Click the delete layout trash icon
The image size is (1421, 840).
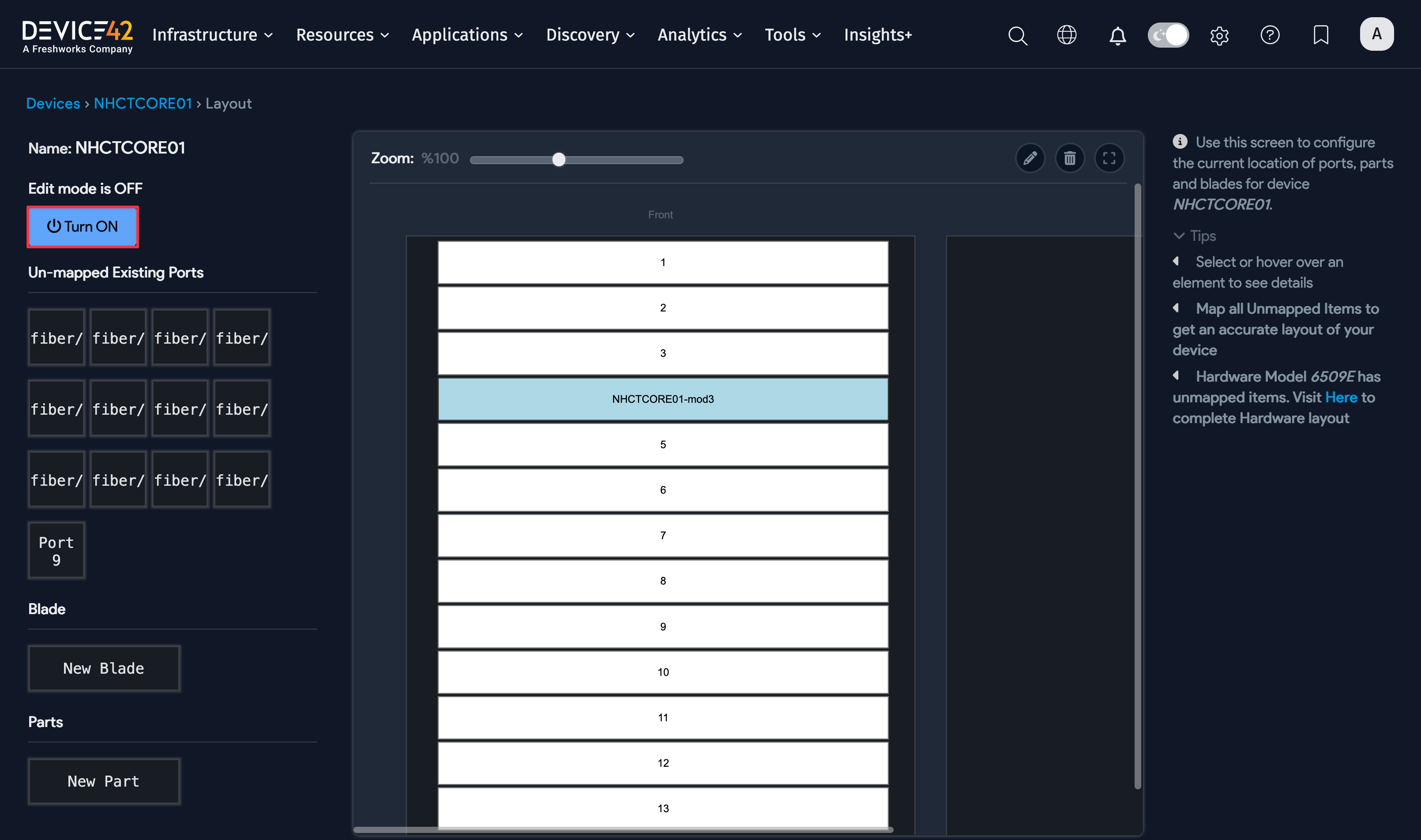coord(1070,158)
